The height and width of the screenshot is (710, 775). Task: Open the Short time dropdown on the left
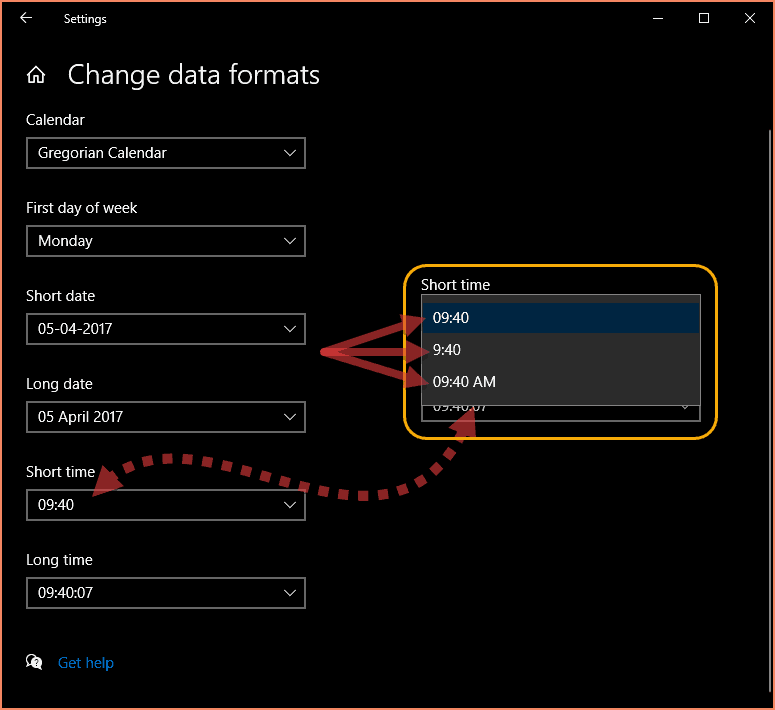pyautogui.click(x=165, y=505)
